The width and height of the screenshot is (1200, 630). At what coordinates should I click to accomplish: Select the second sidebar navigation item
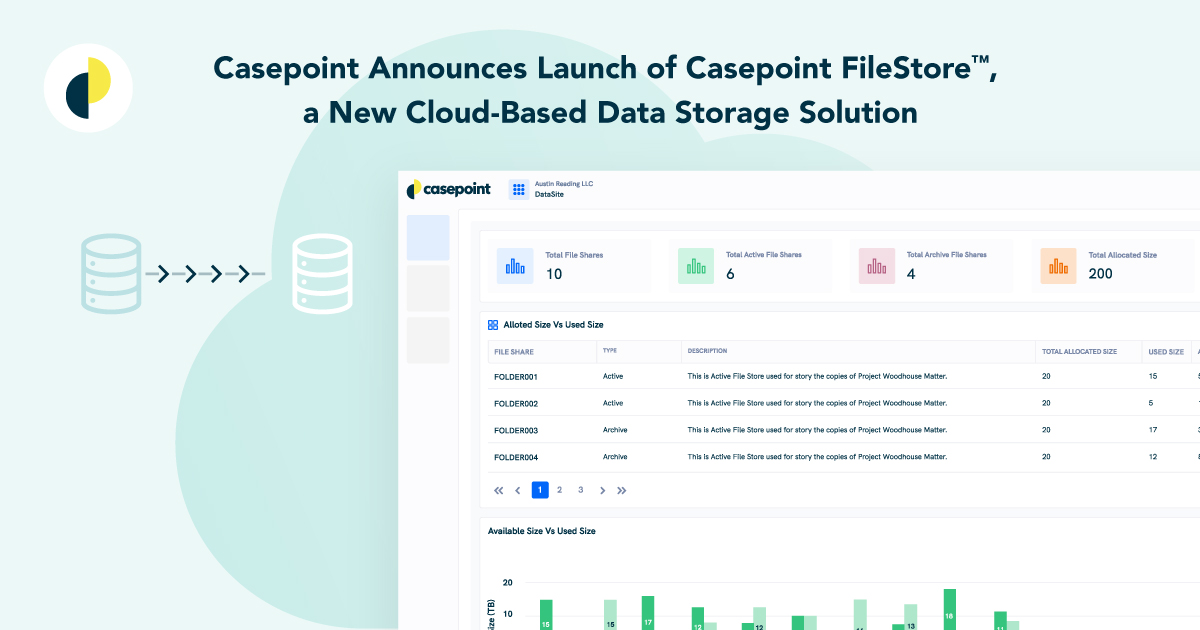coord(428,288)
